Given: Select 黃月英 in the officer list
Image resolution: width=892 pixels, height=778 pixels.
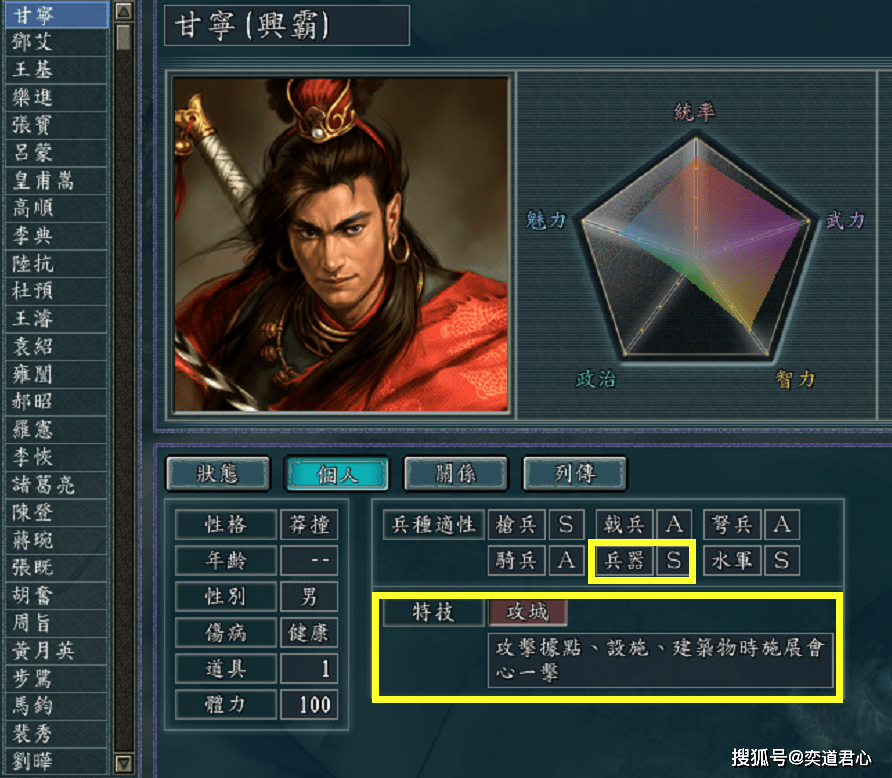Looking at the screenshot, I should [56, 651].
